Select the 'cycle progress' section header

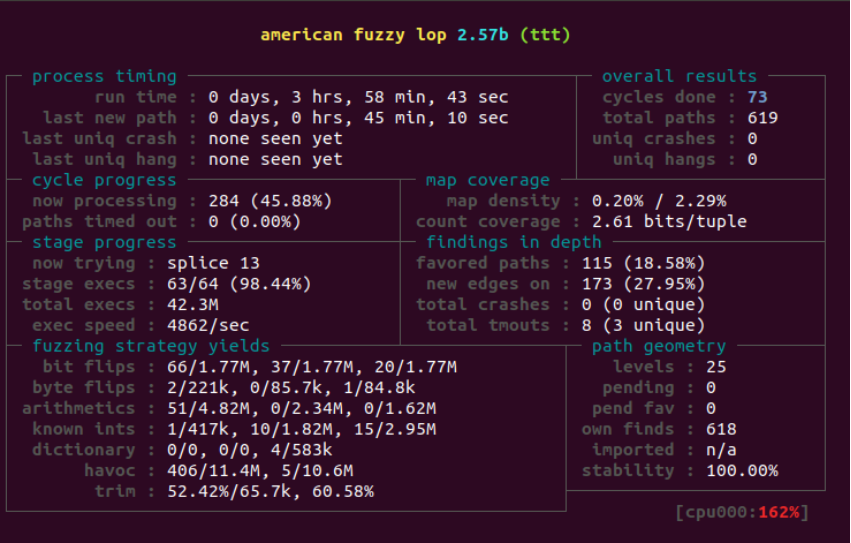pyautogui.click(x=104, y=180)
